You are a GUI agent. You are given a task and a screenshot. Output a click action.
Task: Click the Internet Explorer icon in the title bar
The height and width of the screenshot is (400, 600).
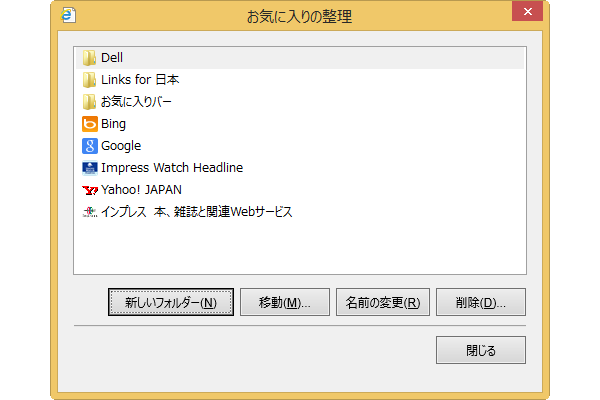pyautogui.click(x=68, y=15)
